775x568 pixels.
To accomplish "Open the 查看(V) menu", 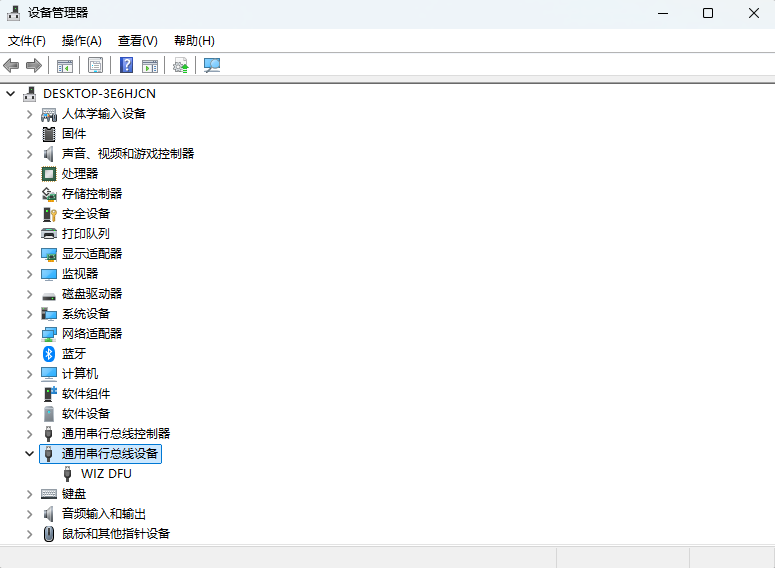I will click(137, 41).
